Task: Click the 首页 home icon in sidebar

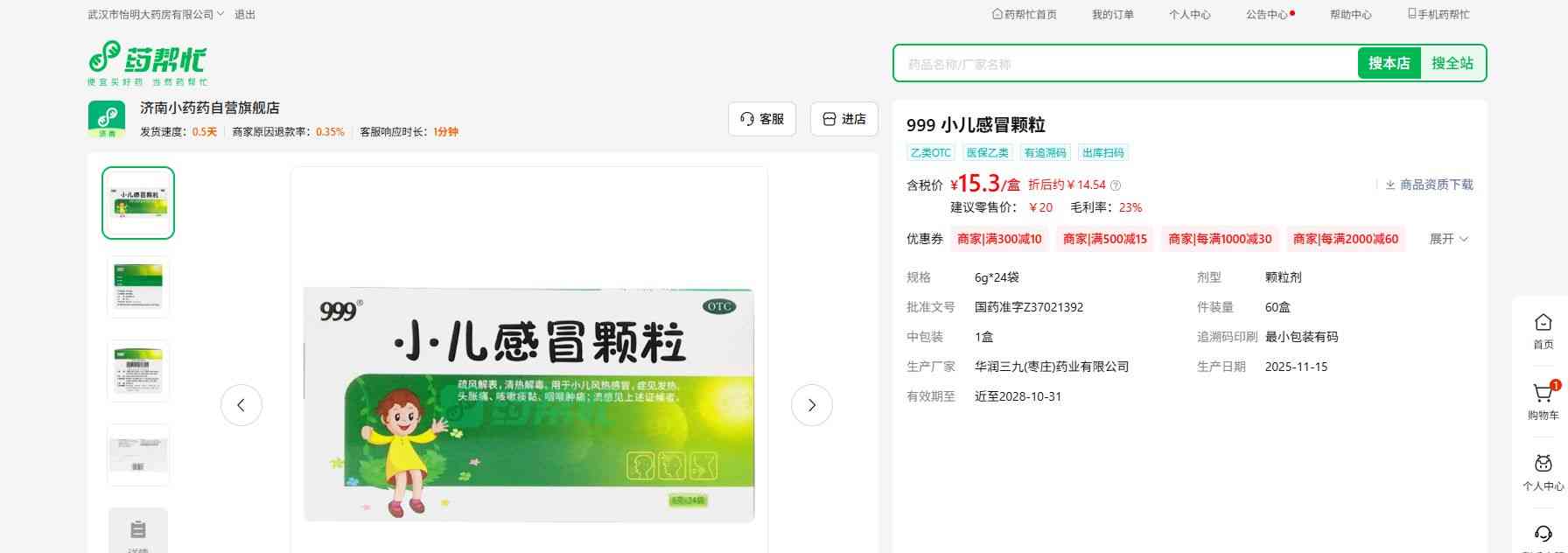Action: coord(1543,323)
